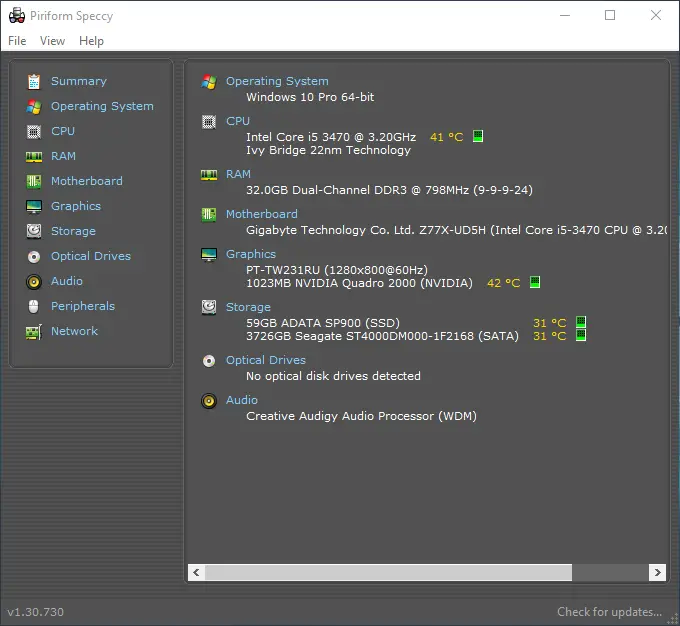Click version number v1.30.730
The image size is (680, 626).
36,612
